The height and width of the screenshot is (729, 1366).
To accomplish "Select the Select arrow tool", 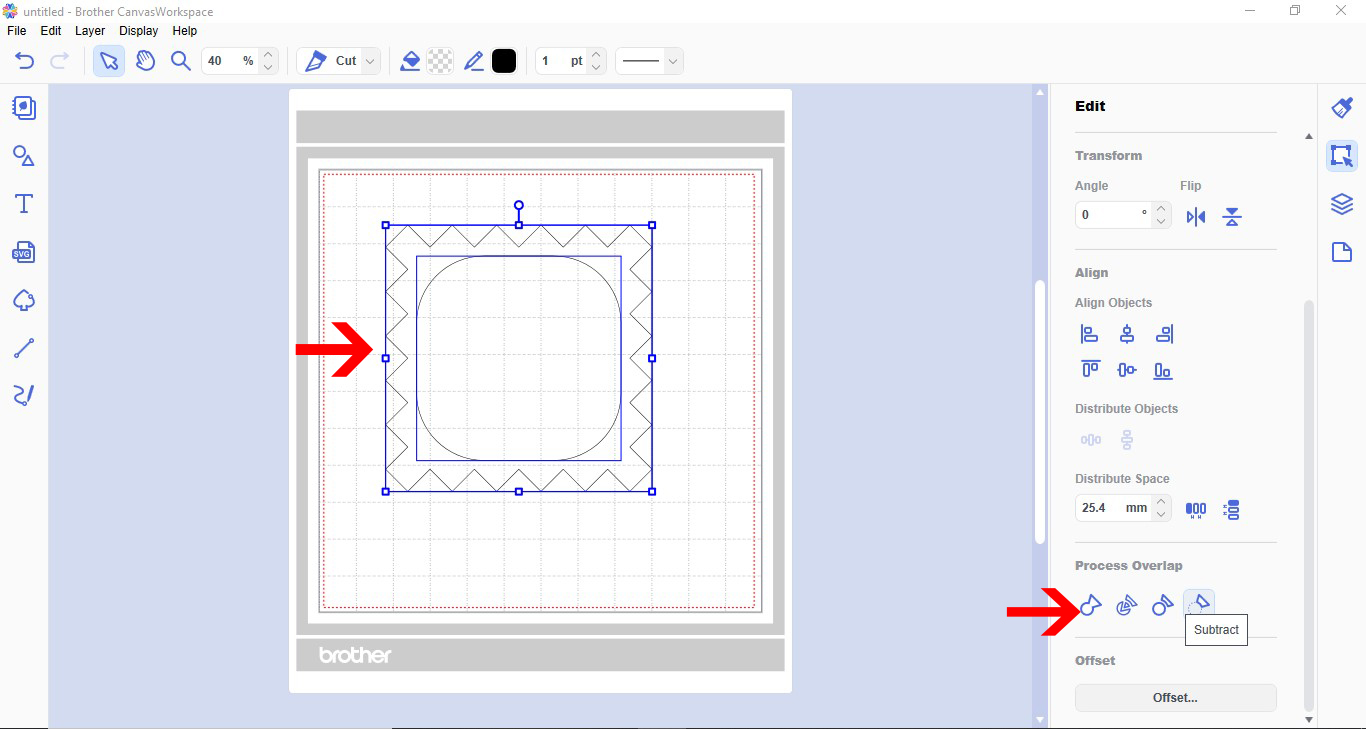I will (109, 61).
